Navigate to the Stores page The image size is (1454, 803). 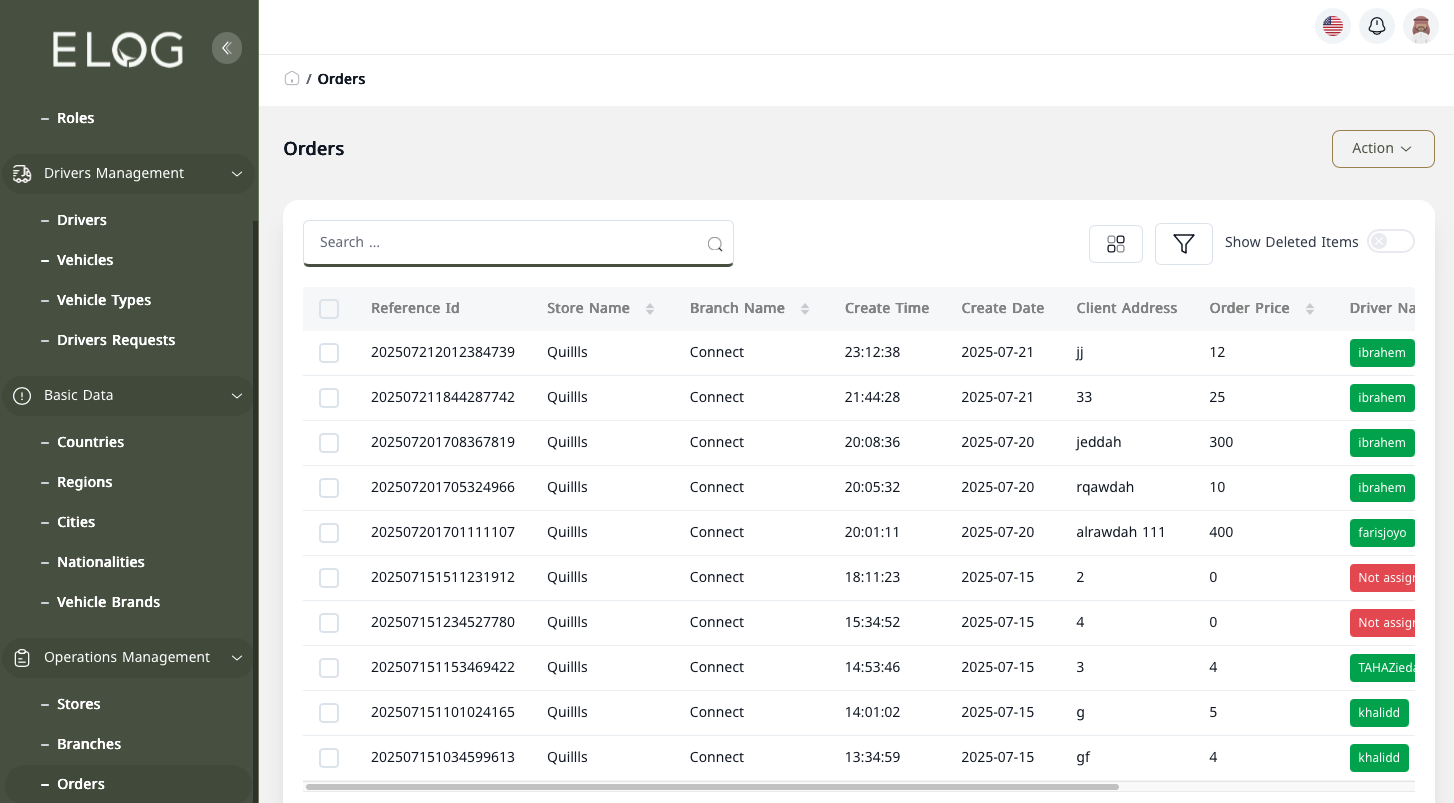[x=76, y=703]
